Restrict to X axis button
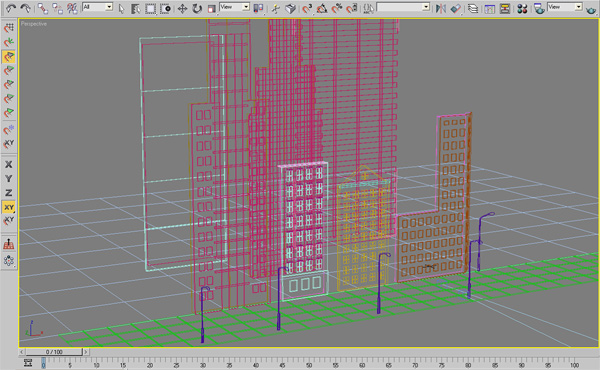The image size is (600, 370). coord(9,165)
